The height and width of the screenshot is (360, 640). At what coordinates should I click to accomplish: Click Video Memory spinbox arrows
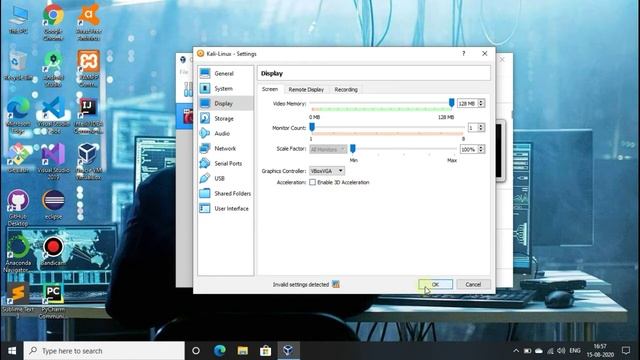(x=481, y=104)
